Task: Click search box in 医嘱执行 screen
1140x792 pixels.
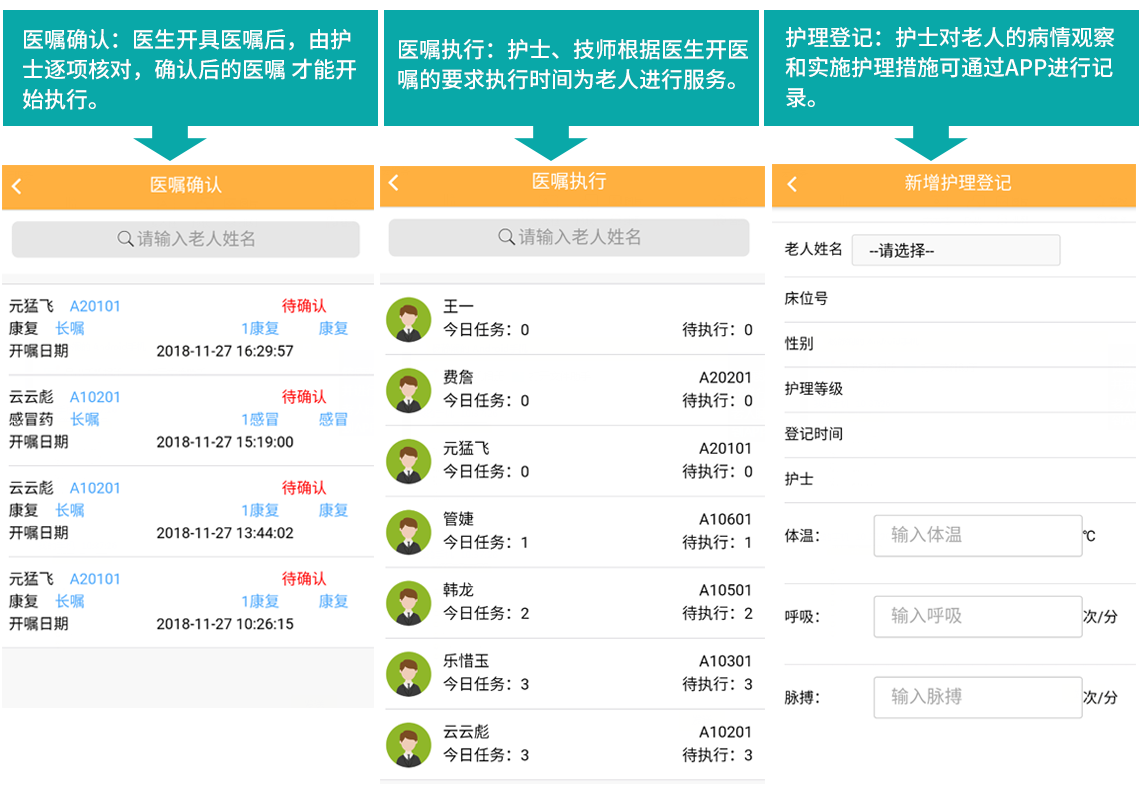Action: point(569,237)
